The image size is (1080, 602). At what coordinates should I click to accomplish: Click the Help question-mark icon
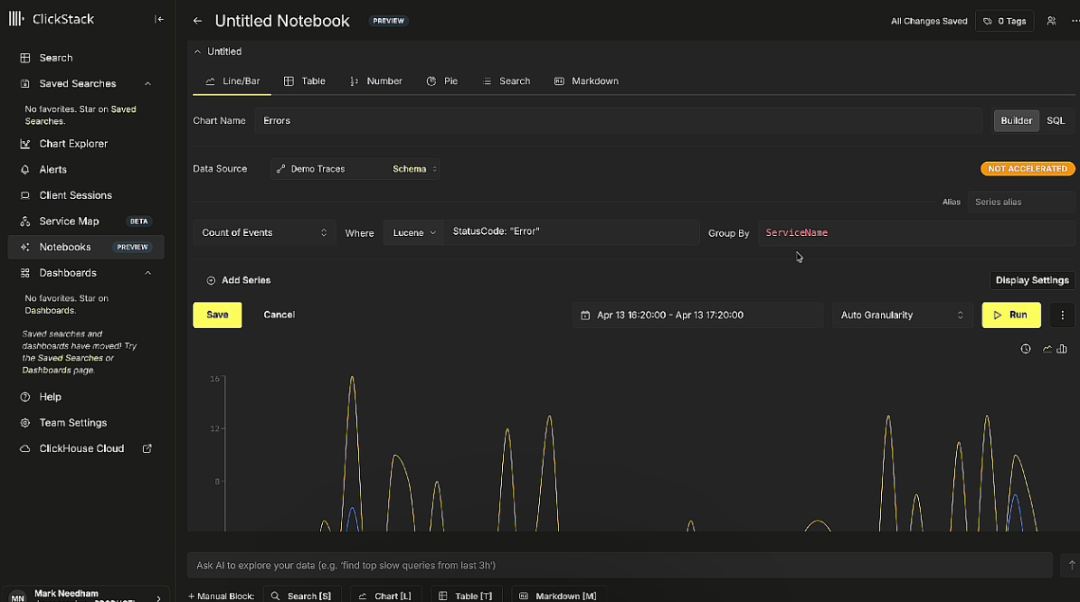point(25,397)
